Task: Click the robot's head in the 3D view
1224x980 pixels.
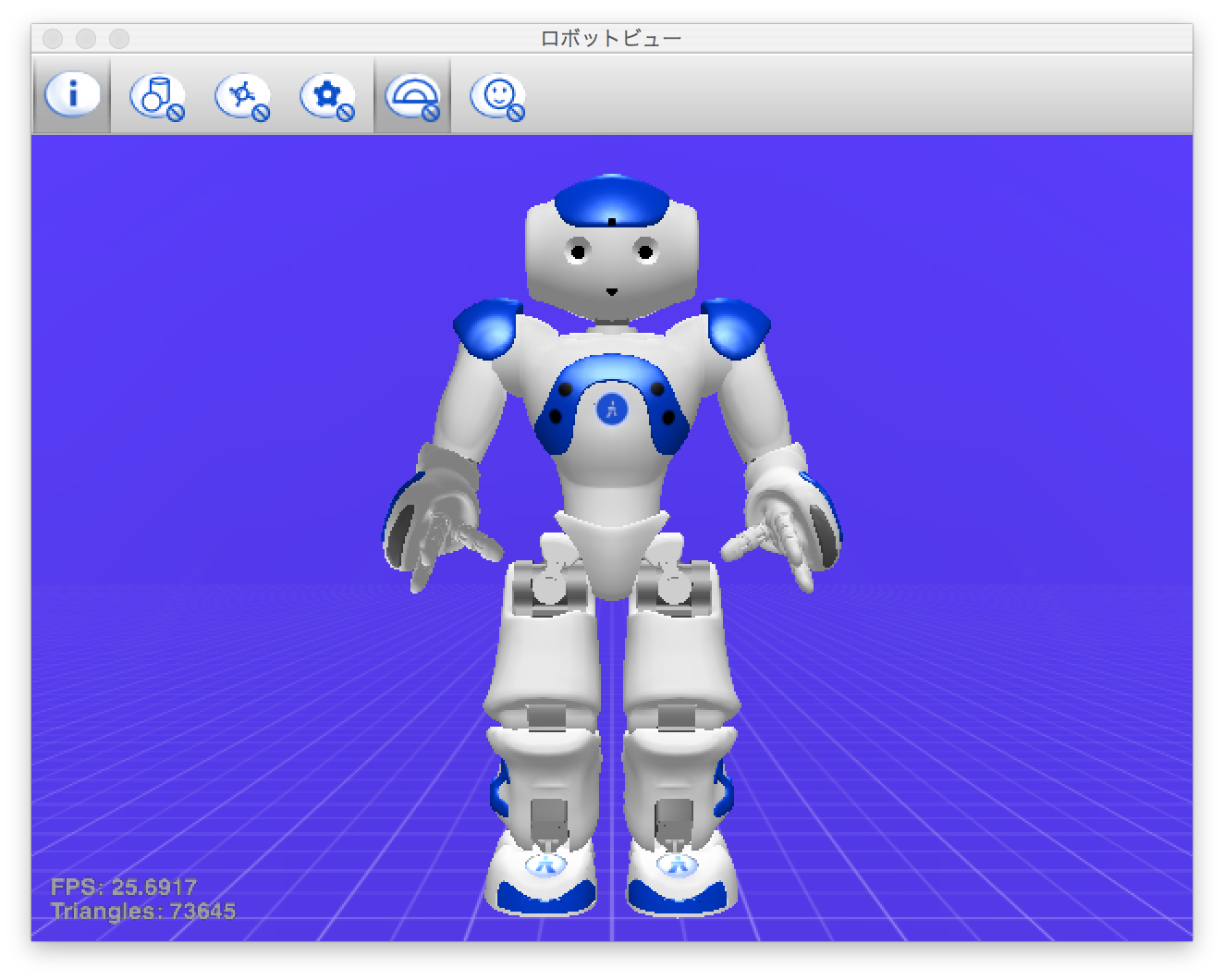Action: 611,247
